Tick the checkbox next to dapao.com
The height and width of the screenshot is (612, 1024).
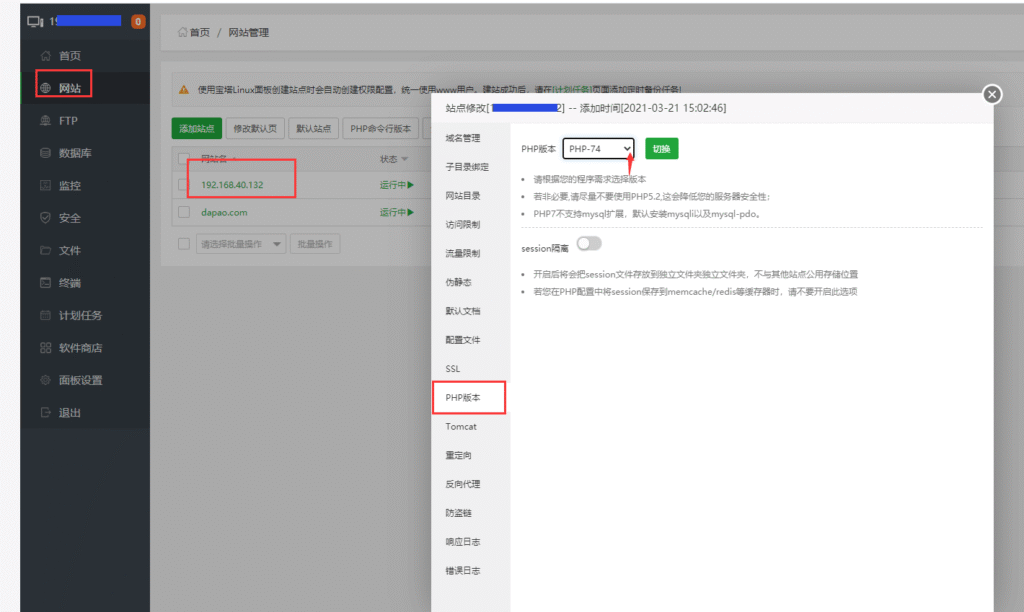184,212
